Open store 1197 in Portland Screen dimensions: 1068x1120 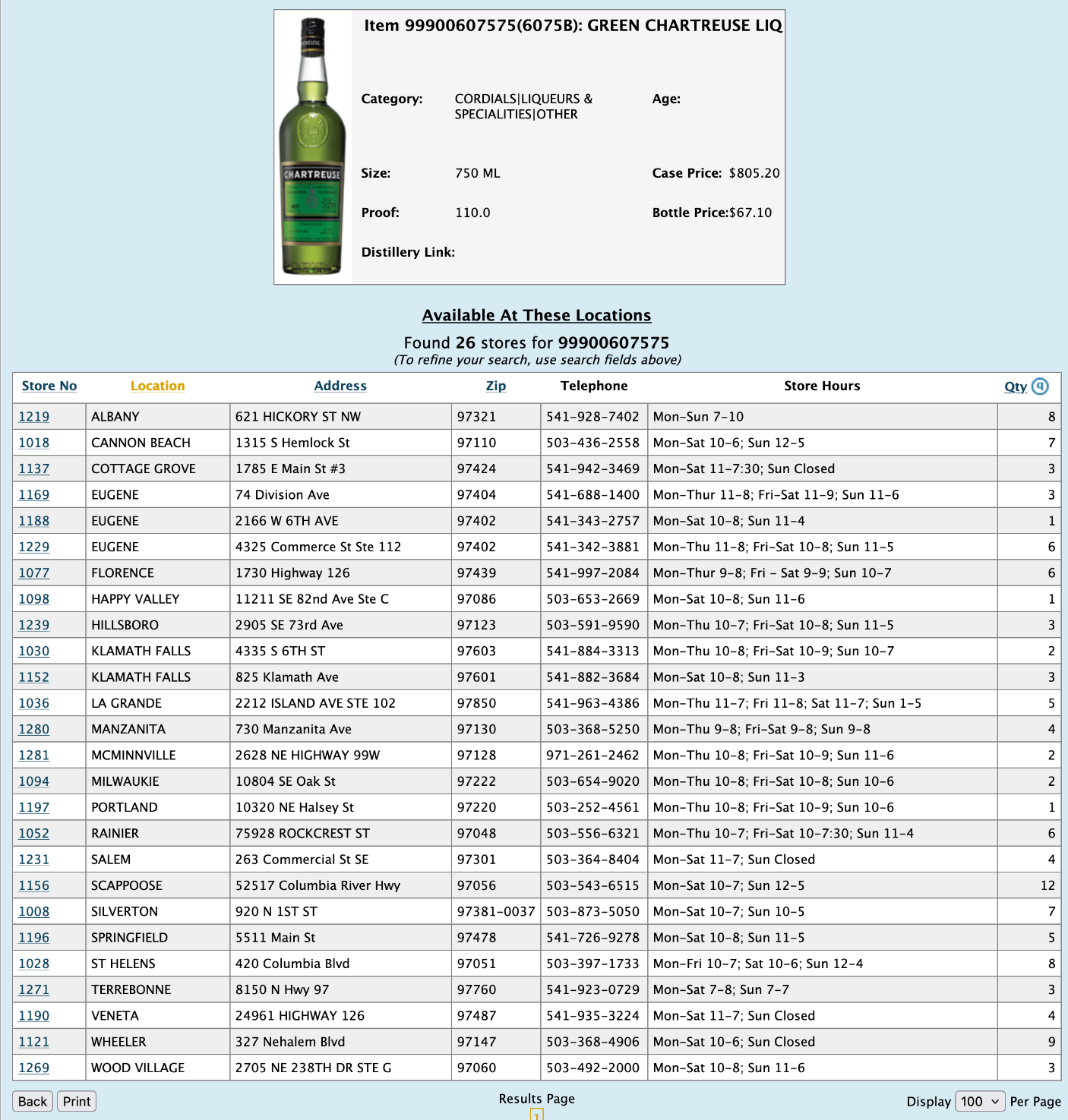tap(34, 807)
